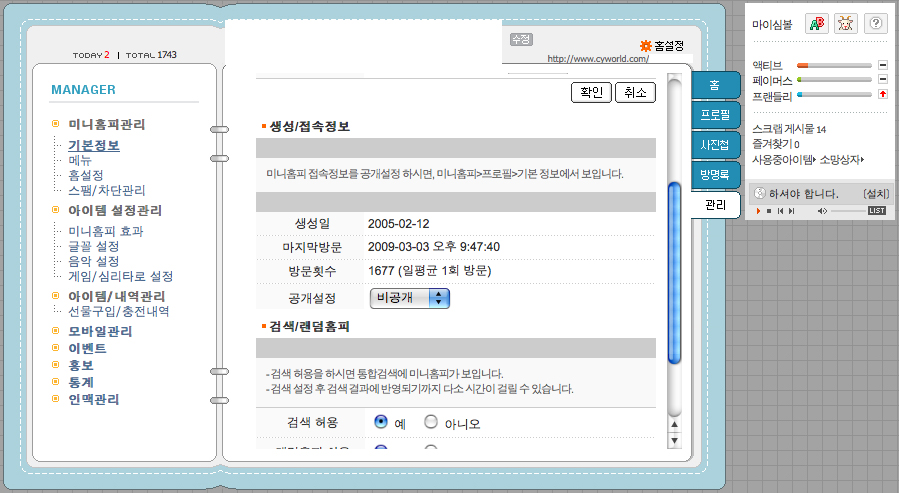The image size is (899, 493).
Task: Open 사용중아이템 link
Action: coord(784,159)
